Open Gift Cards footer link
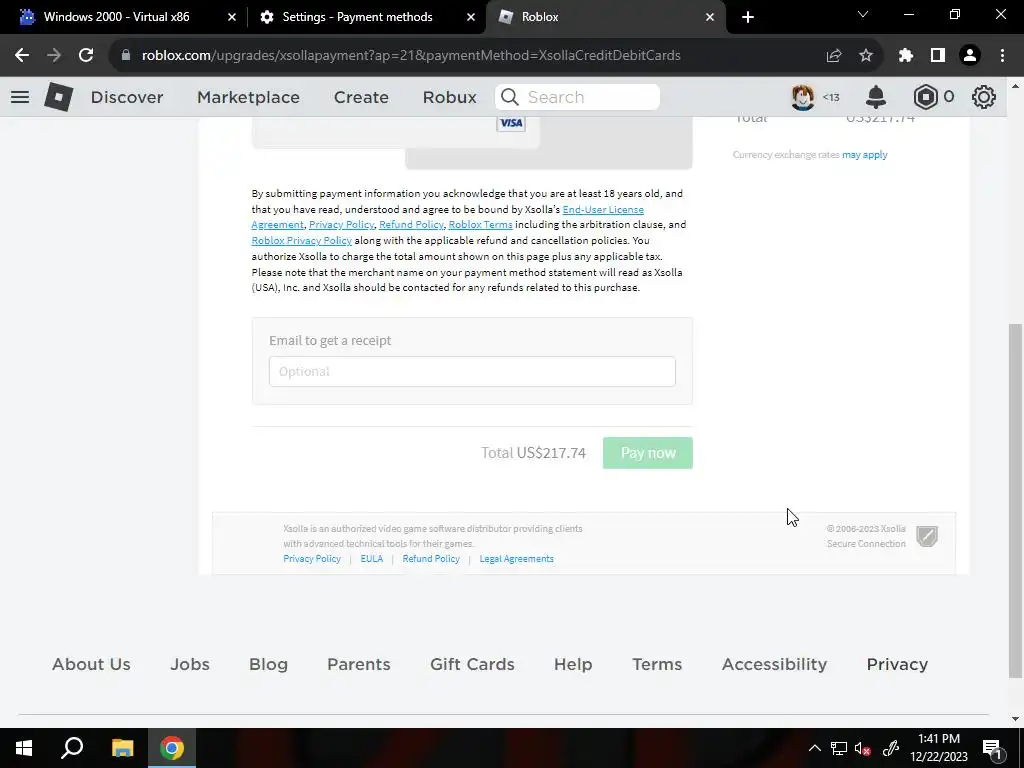The height and width of the screenshot is (768, 1024). [472, 664]
